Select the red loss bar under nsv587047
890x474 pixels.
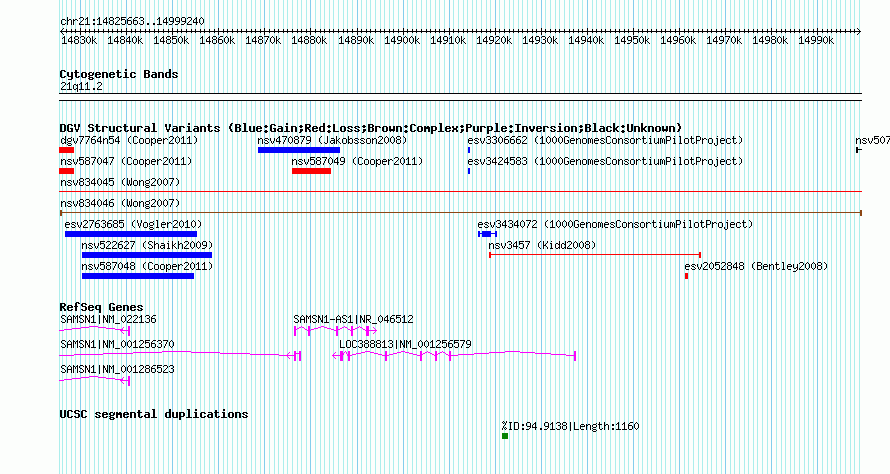[x=66, y=171]
